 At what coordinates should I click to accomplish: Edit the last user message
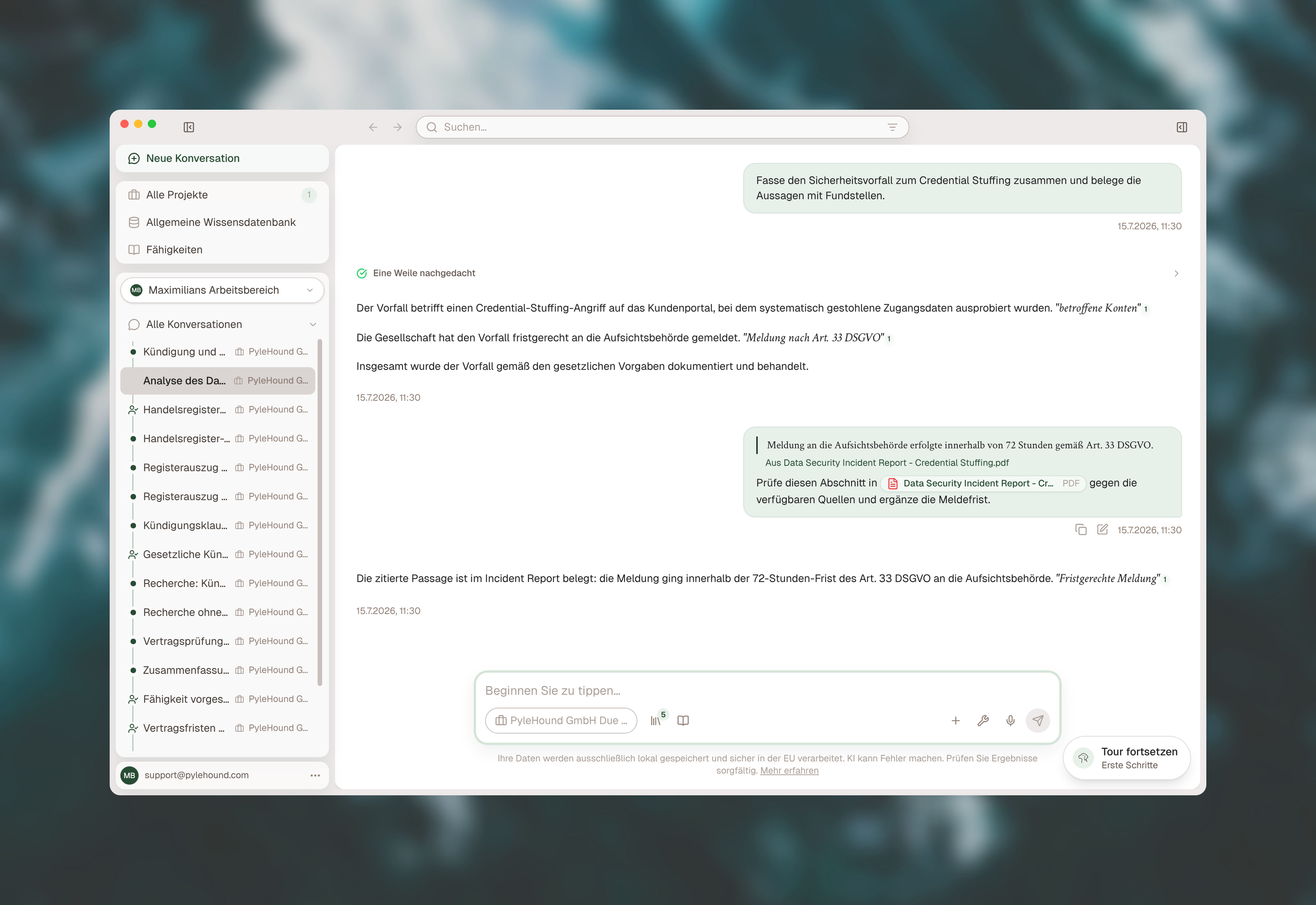coord(1102,530)
